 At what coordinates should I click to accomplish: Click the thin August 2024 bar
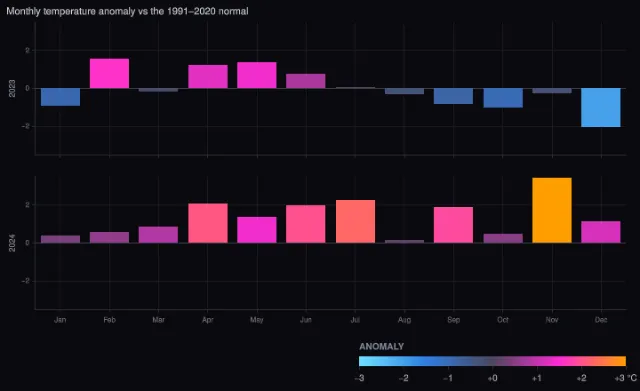404,241
